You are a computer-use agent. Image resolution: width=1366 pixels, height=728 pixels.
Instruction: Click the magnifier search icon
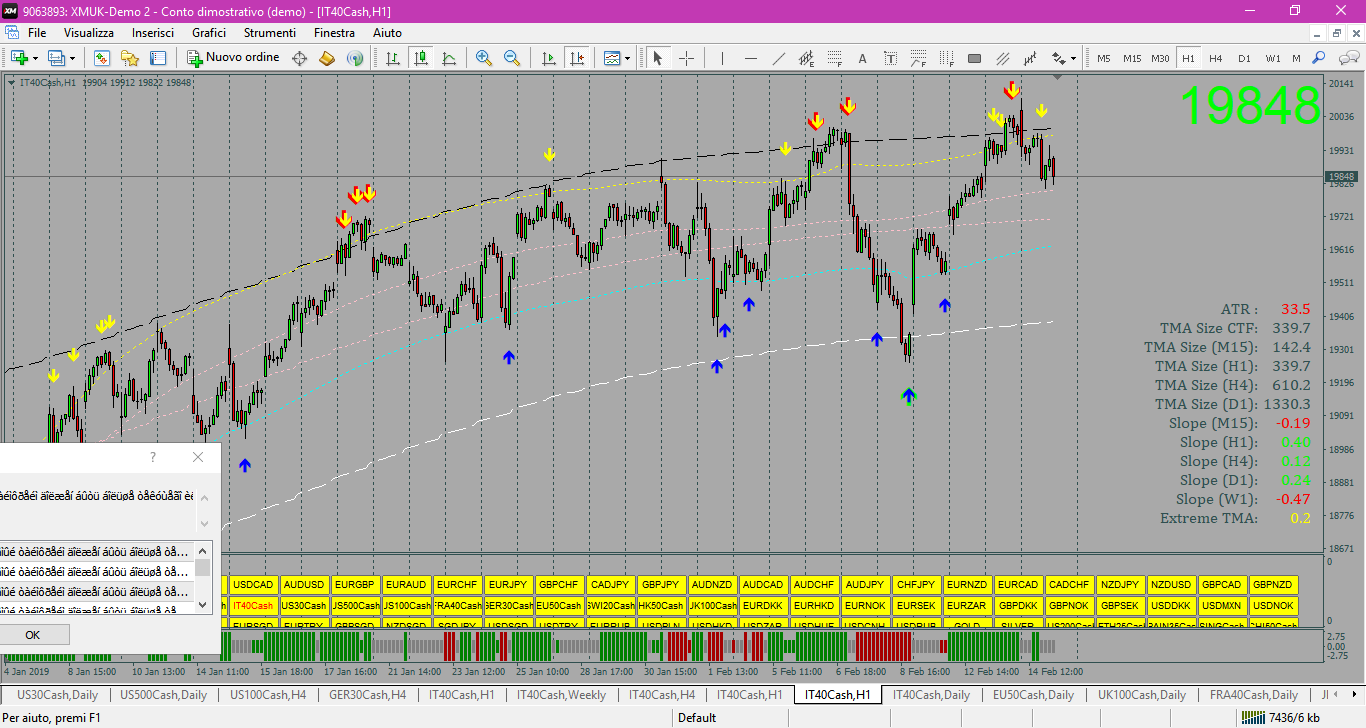(x=1320, y=58)
